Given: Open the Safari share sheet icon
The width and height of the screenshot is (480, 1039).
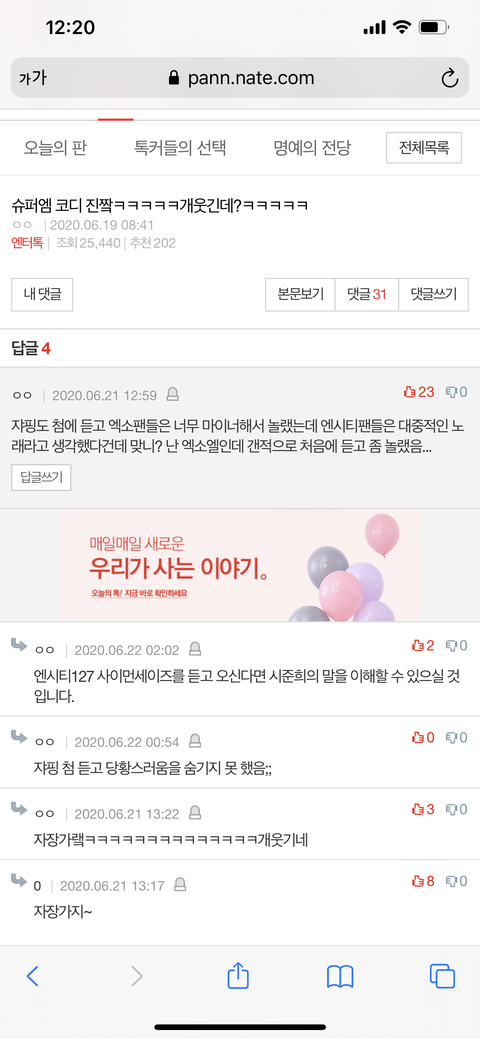Looking at the screenshot, I should click(238, 976).
